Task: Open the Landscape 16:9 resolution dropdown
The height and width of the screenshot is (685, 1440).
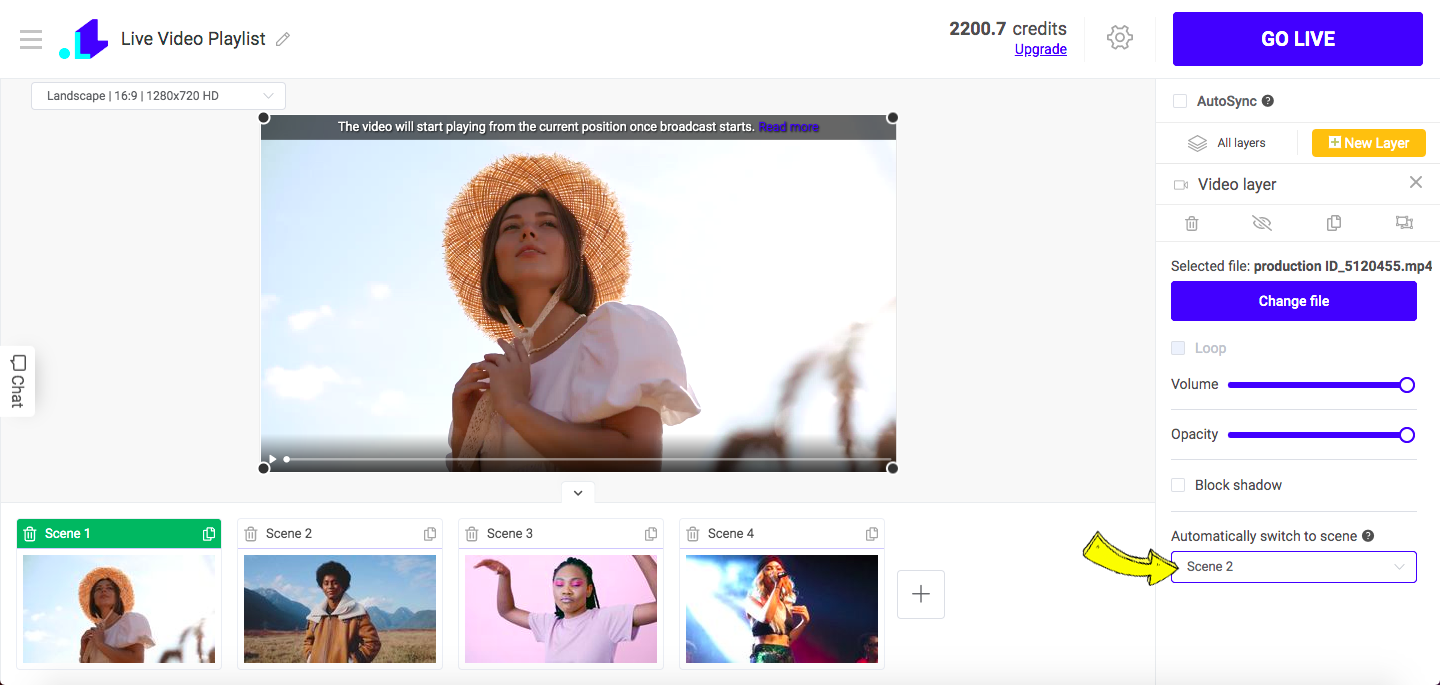Action: pos(158,96)
